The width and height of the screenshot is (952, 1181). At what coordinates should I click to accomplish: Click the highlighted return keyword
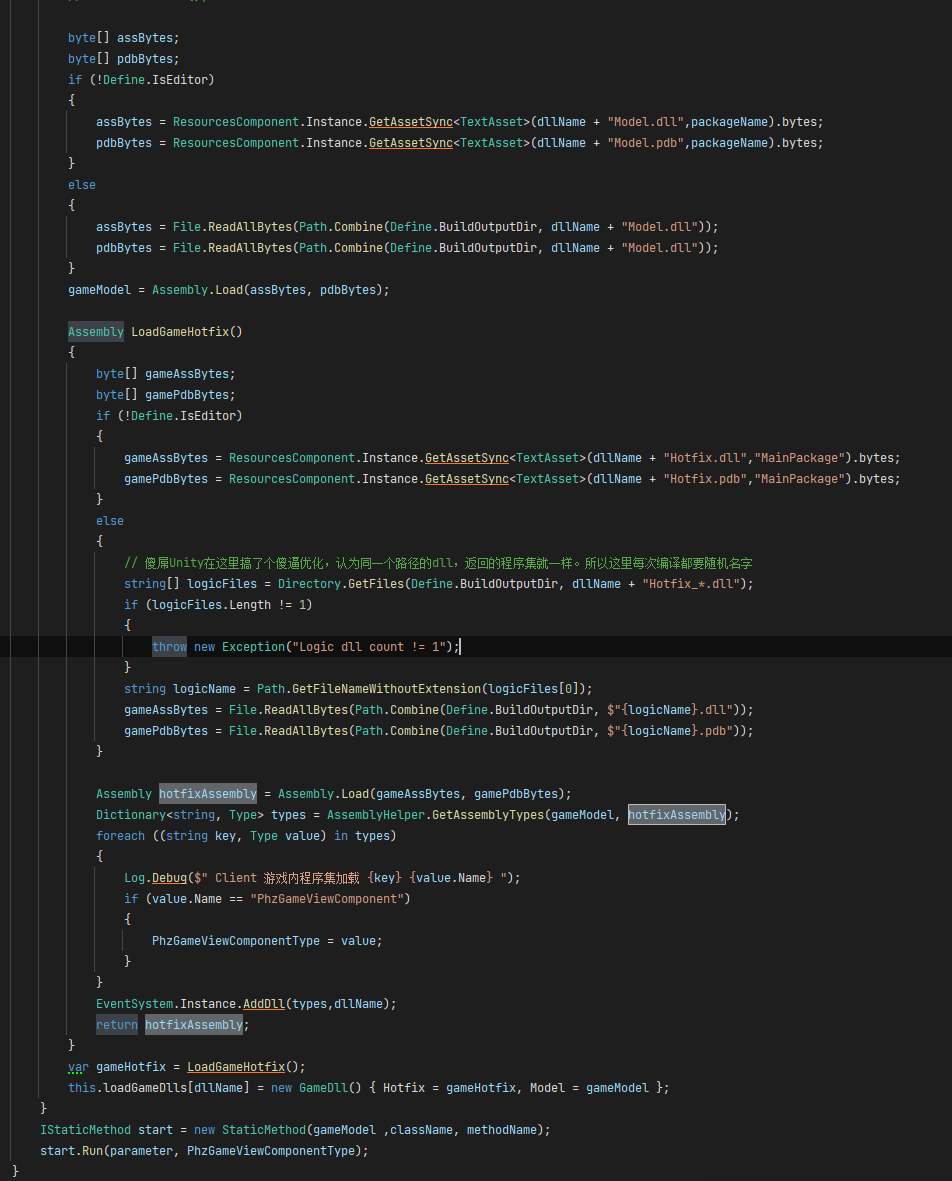point(117,1025)
